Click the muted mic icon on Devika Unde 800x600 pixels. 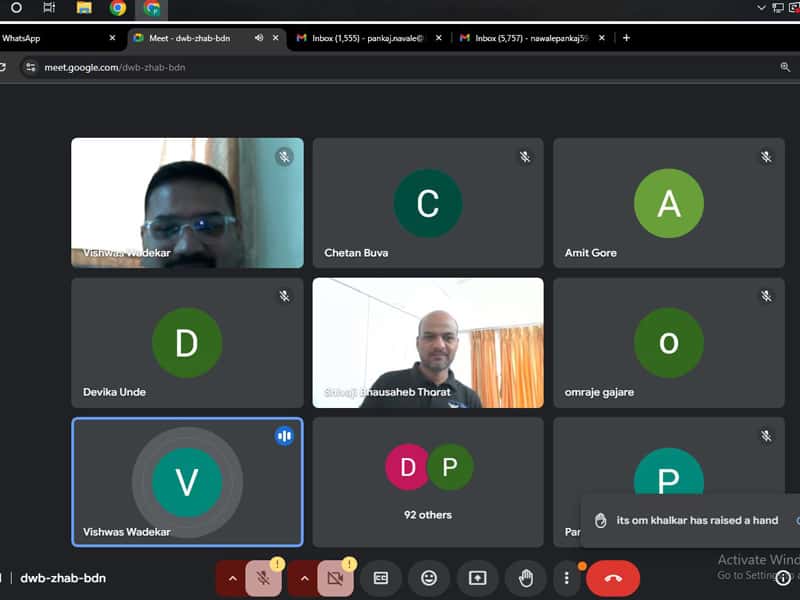pos(284,296)
